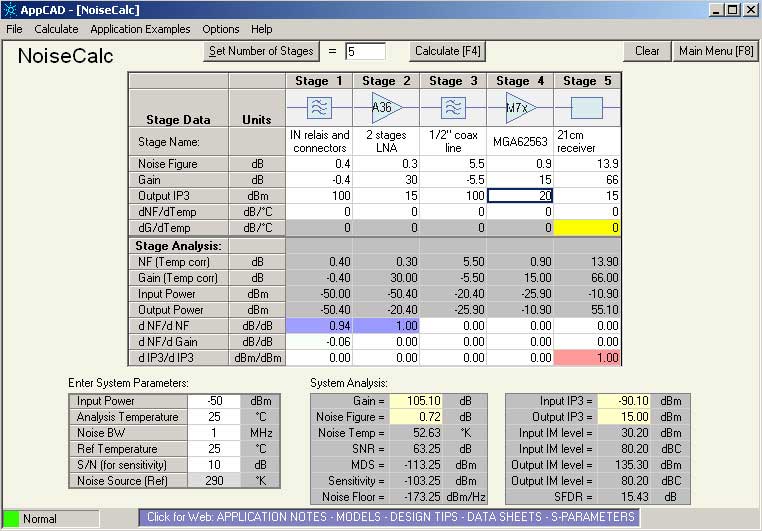Open the Help menu
The height and width of the screenshot is (531, 762).
[x=261, y=29]
